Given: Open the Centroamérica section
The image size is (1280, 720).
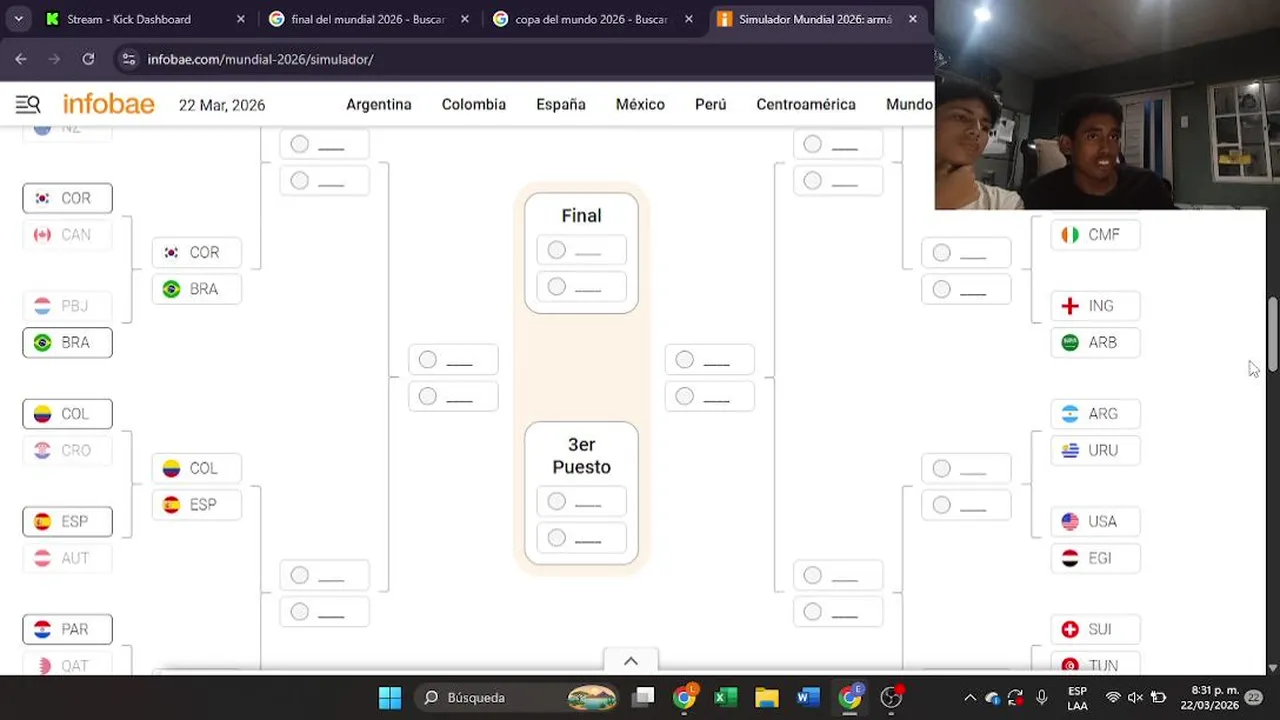Looking at the screenshot, I should pyautogui.click(x=806, y=104).
